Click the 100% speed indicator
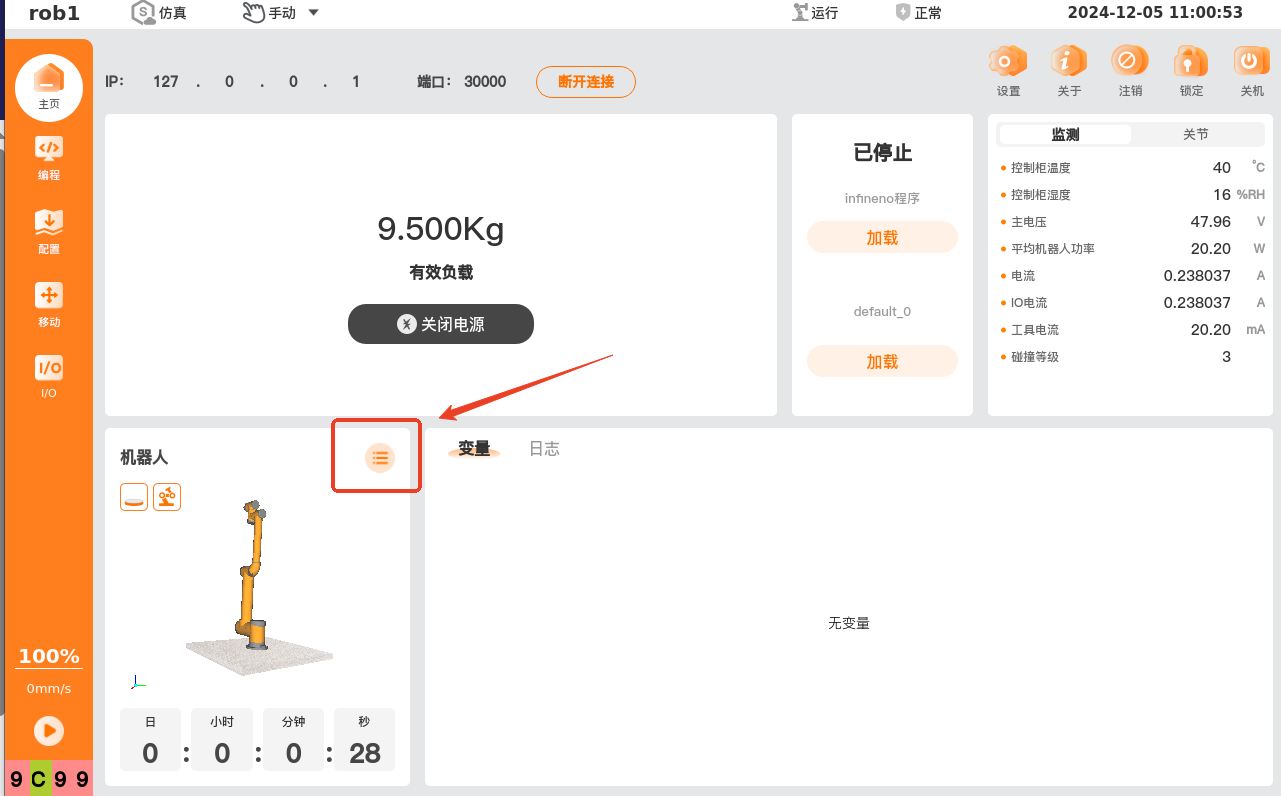This screenshot has height=796, width=1281. point(48,657)
